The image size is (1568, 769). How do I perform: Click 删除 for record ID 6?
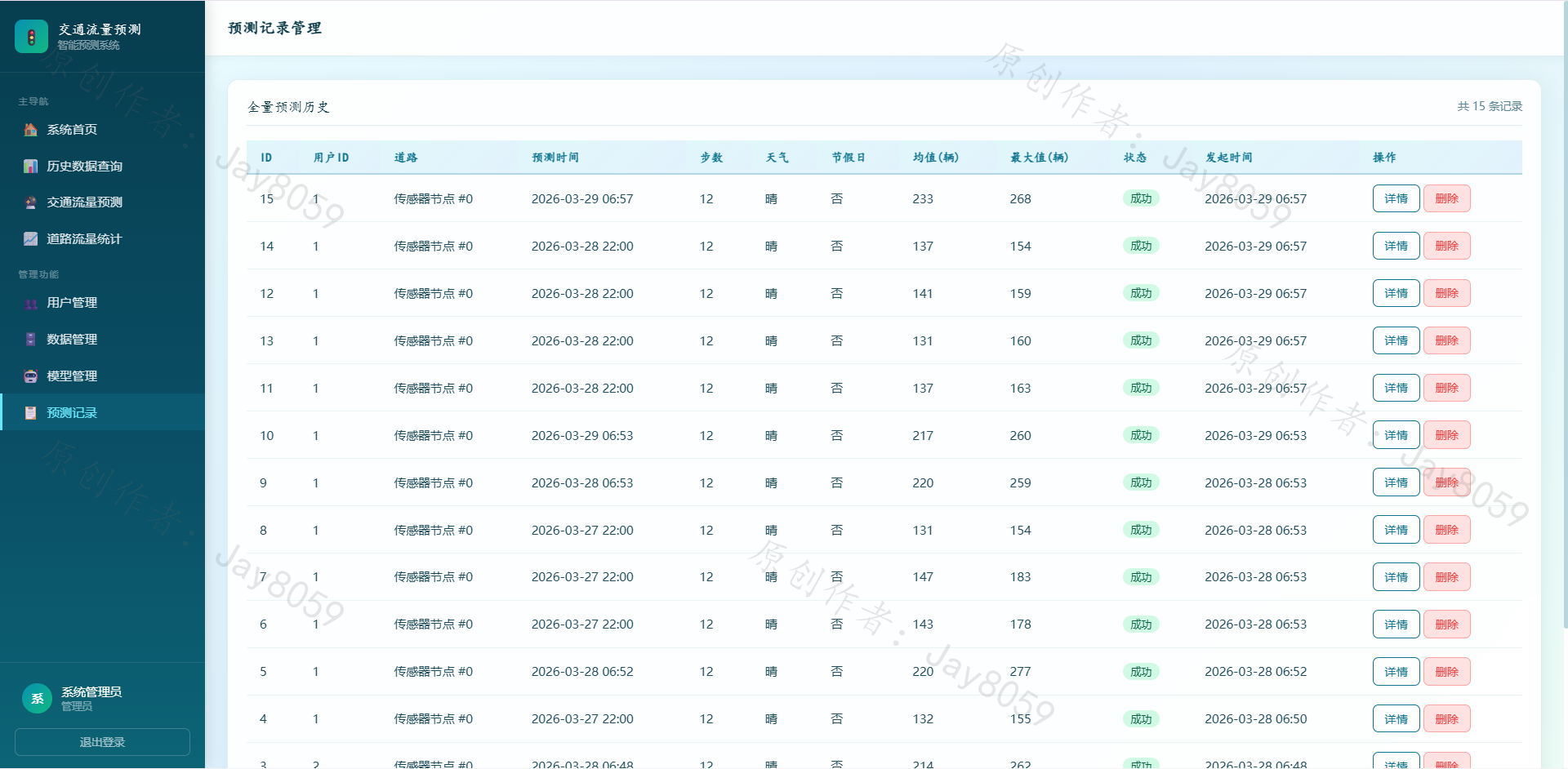click(1446, 625)
